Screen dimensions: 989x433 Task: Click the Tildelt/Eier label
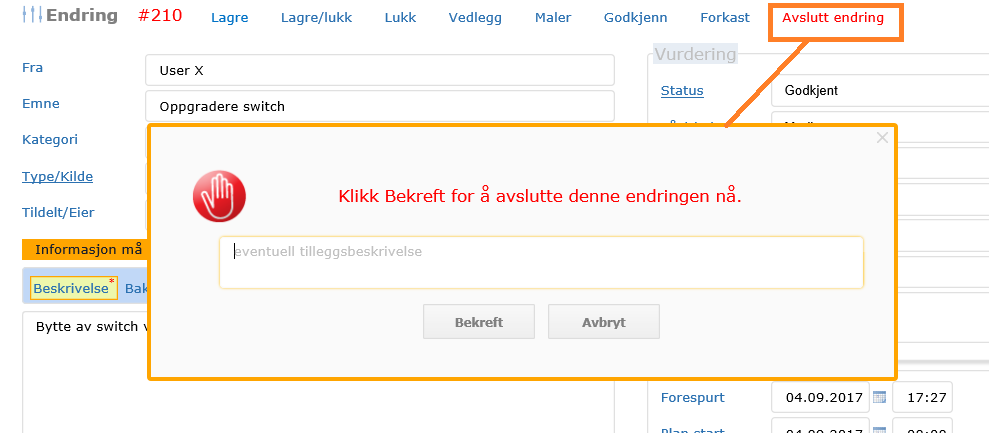point(58,212)
